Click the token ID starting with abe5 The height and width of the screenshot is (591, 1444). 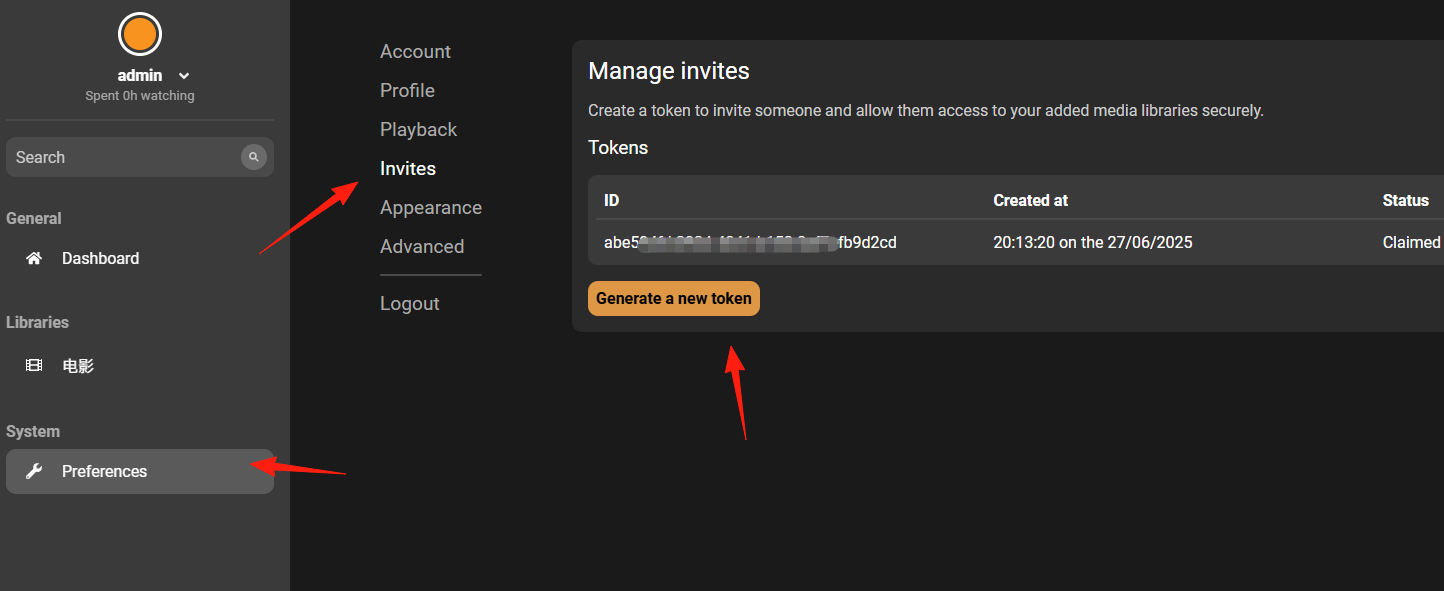point(750,242)
